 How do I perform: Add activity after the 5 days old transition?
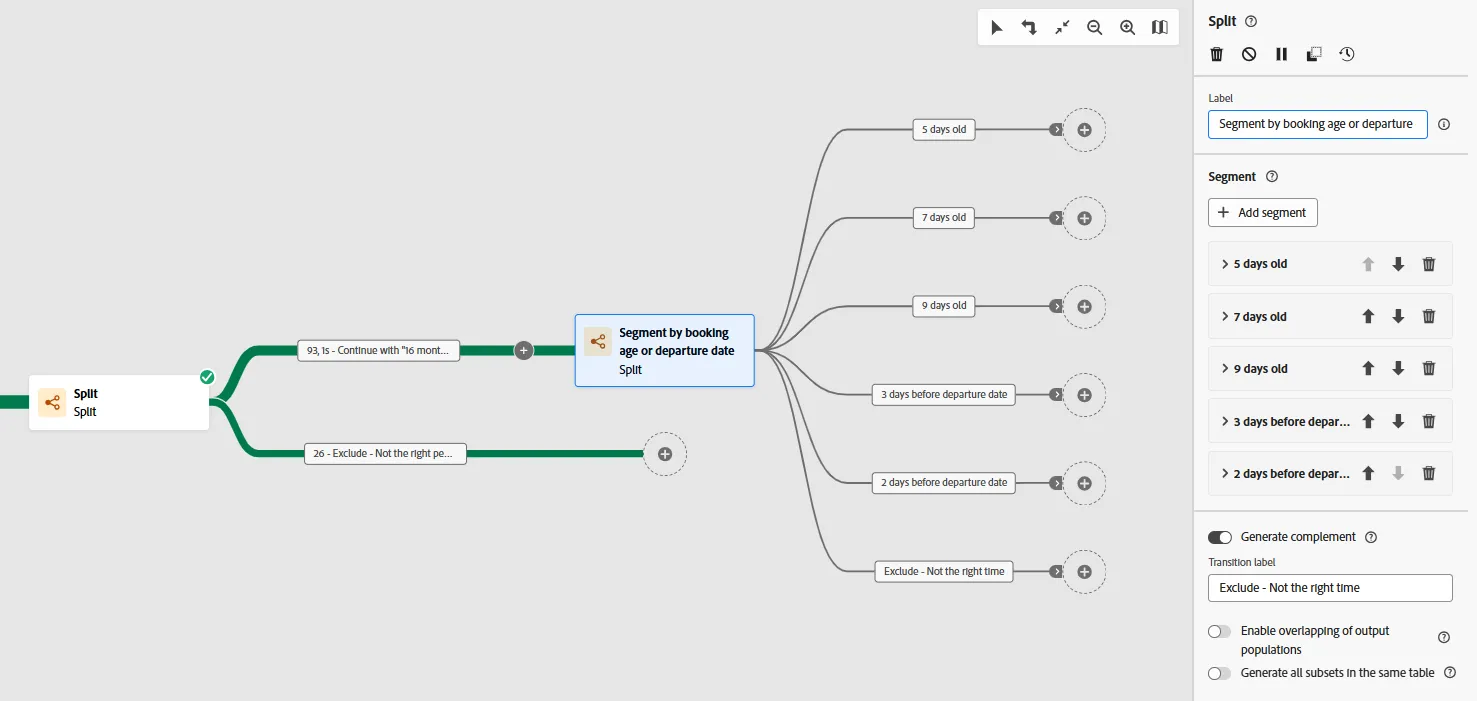(x=1084, y=130)
